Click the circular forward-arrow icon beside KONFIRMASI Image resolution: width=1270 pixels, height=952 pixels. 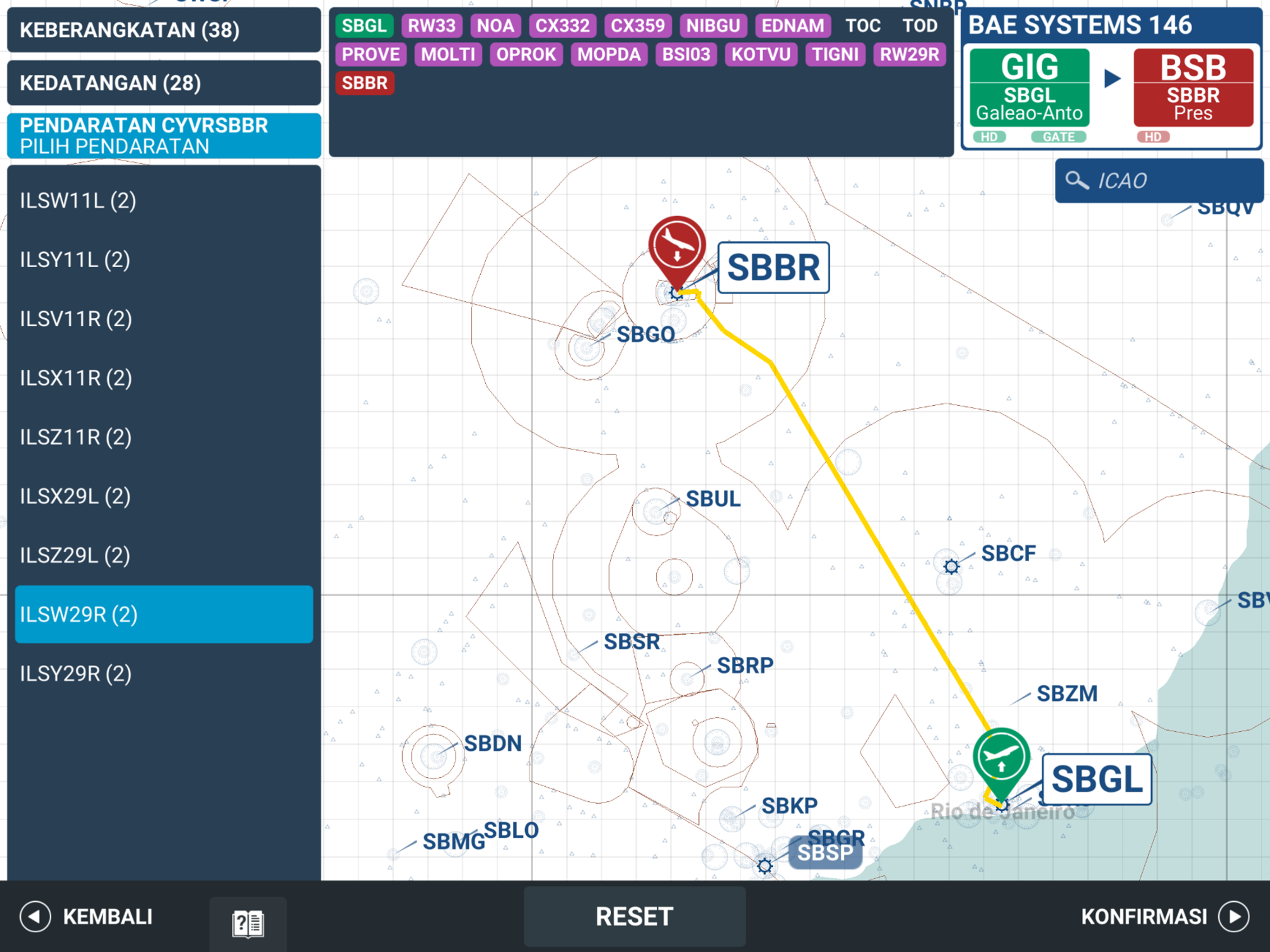(1234, 917)
